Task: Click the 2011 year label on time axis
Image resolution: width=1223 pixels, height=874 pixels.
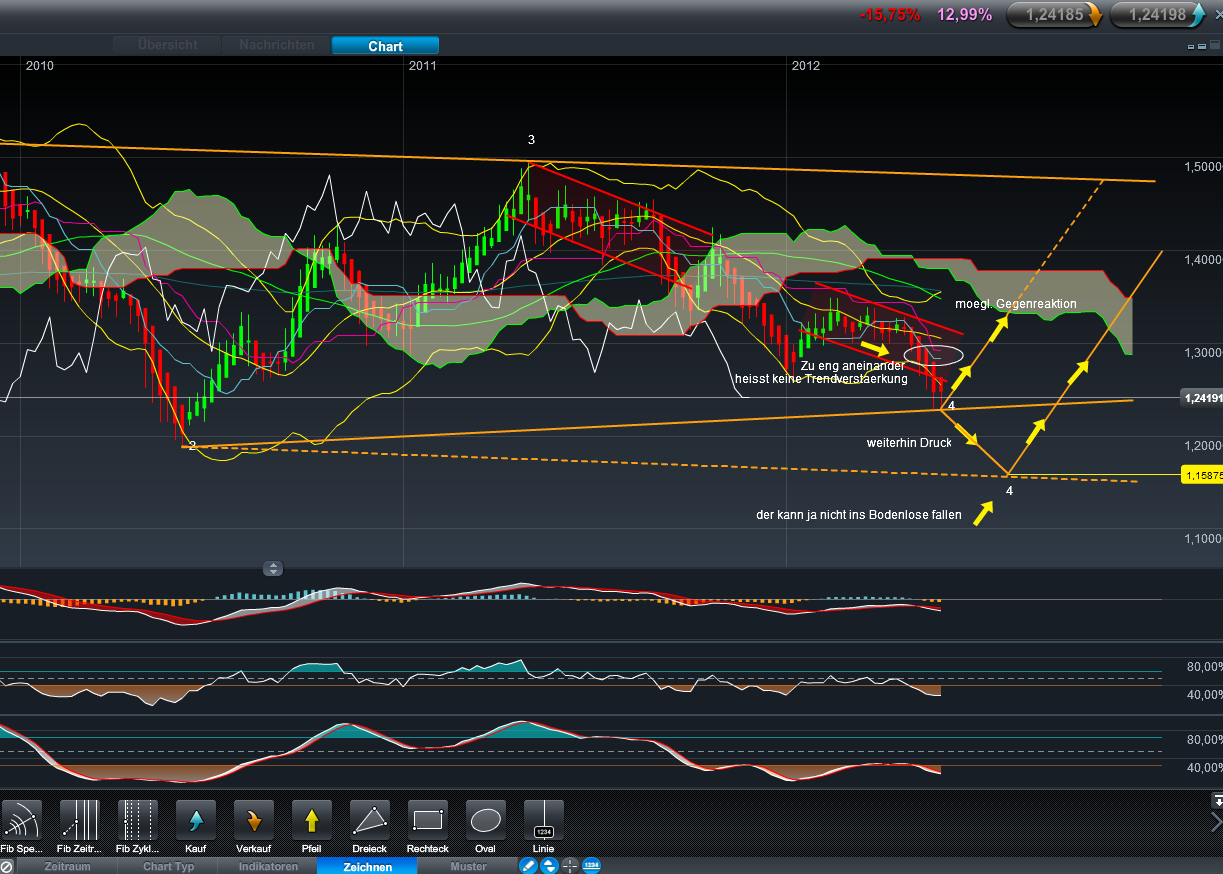Action: [x=422, y=66]
